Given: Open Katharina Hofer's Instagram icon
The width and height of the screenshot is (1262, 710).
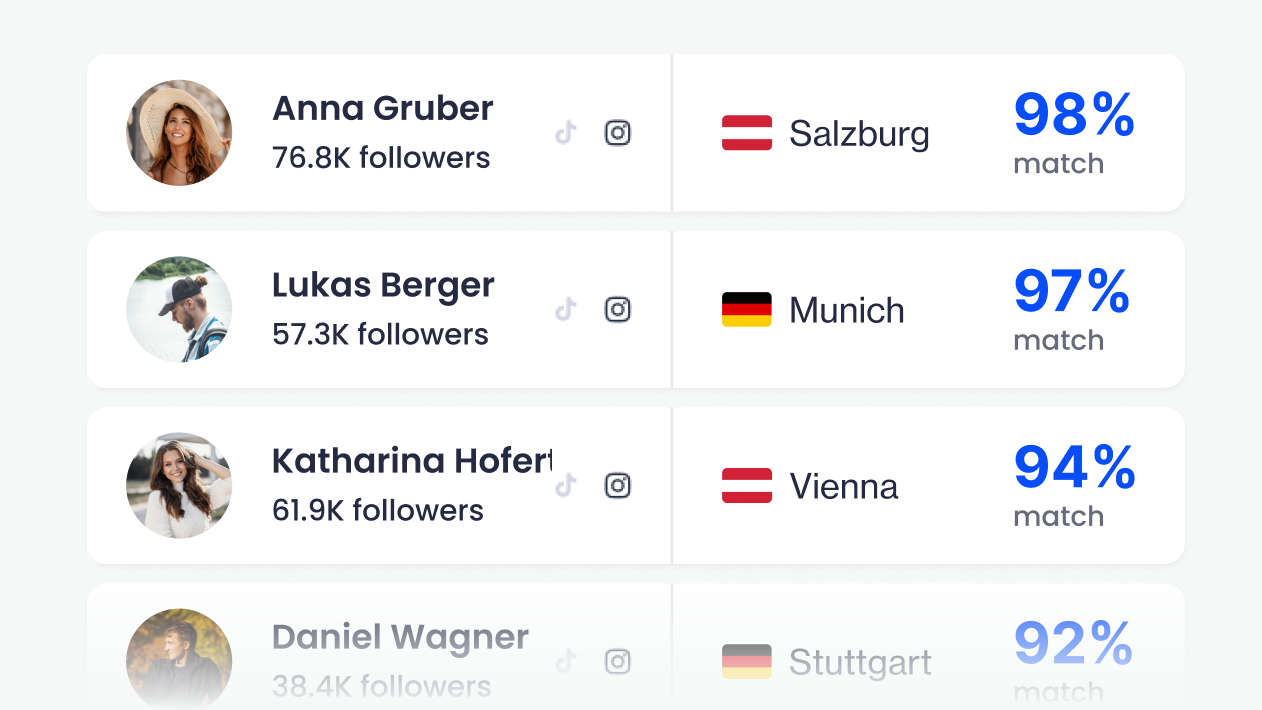Looking at the screenshot, I should tap(618, 485).
